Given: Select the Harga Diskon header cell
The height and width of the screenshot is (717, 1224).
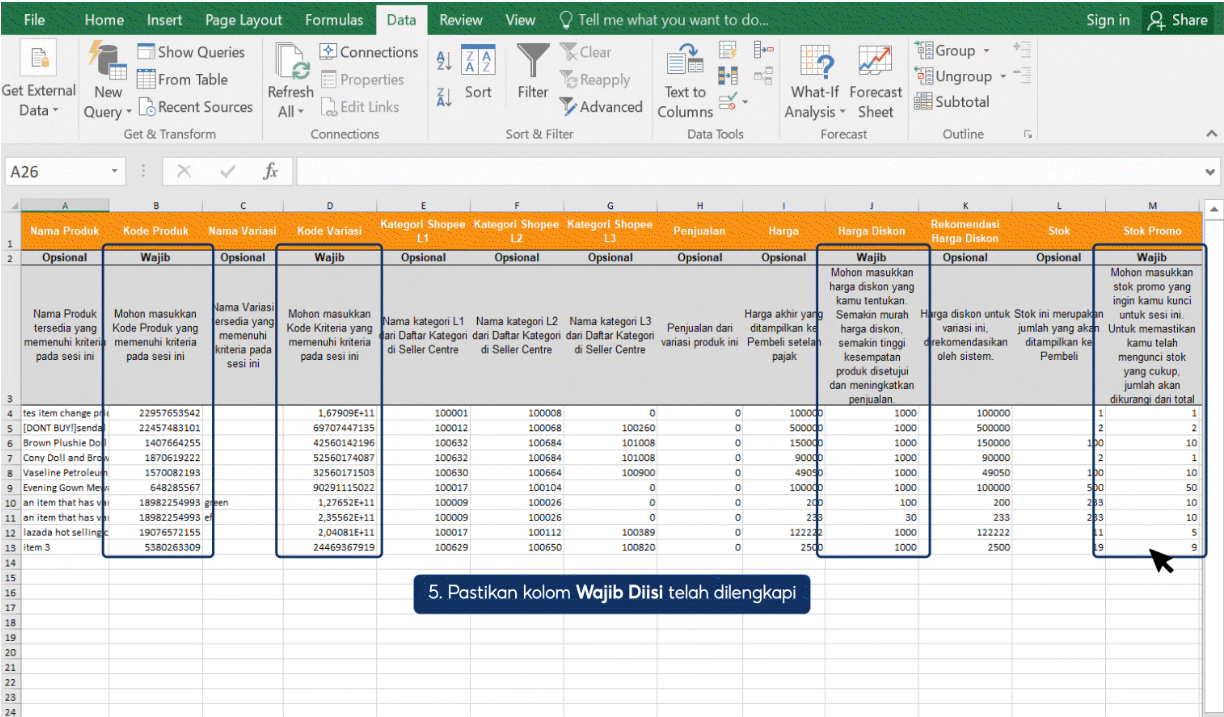Looking at the screenshot, I should [871, 231].
